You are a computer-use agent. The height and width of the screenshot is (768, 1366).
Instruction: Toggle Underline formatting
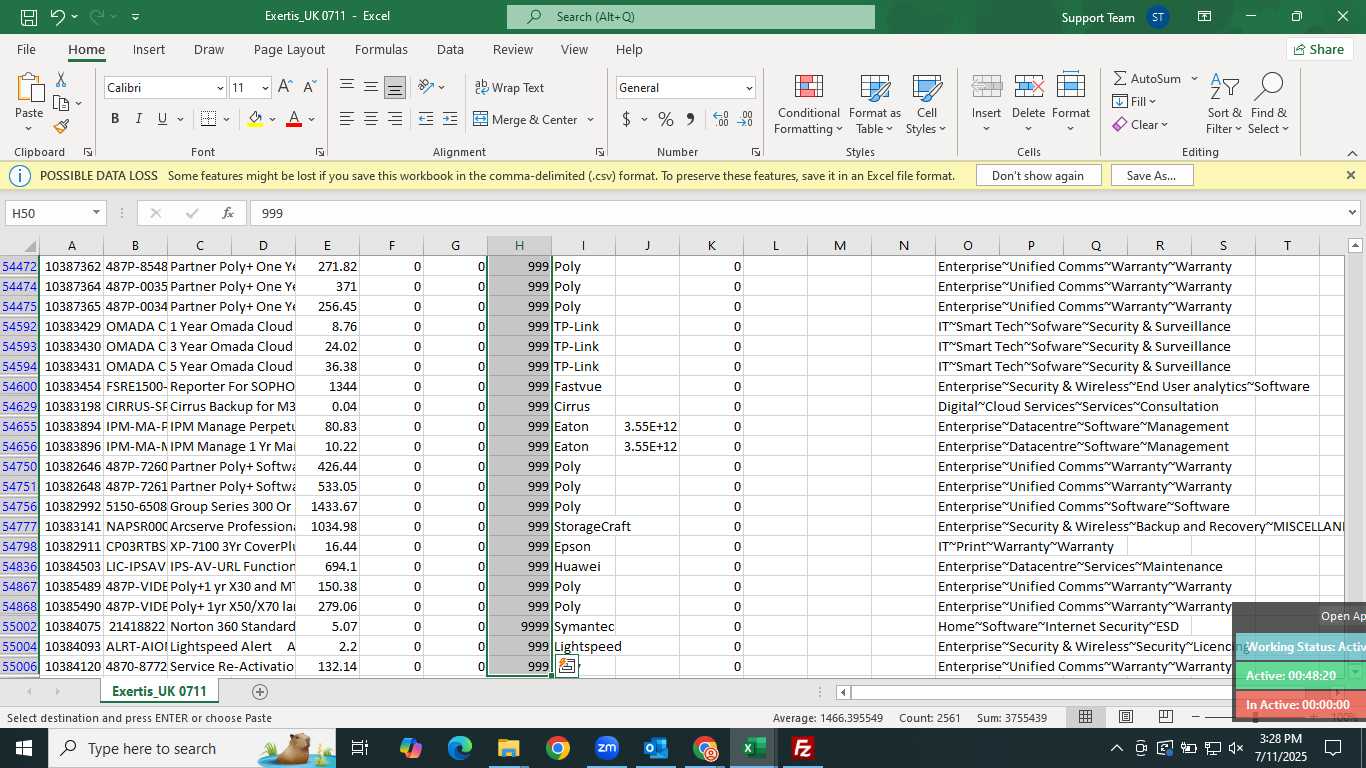(x=162, y=119)
